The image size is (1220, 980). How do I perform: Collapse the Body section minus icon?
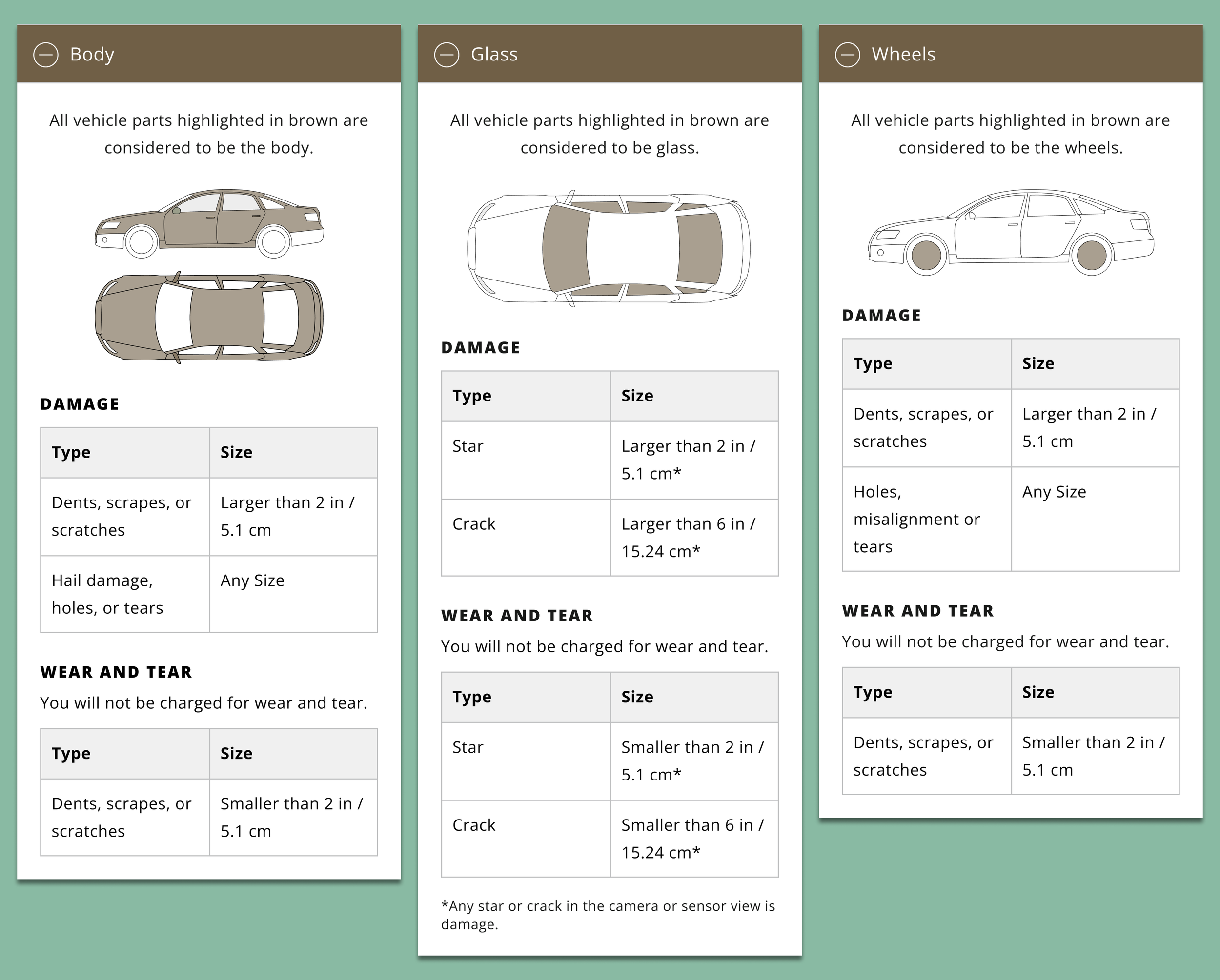click(46, 55)
